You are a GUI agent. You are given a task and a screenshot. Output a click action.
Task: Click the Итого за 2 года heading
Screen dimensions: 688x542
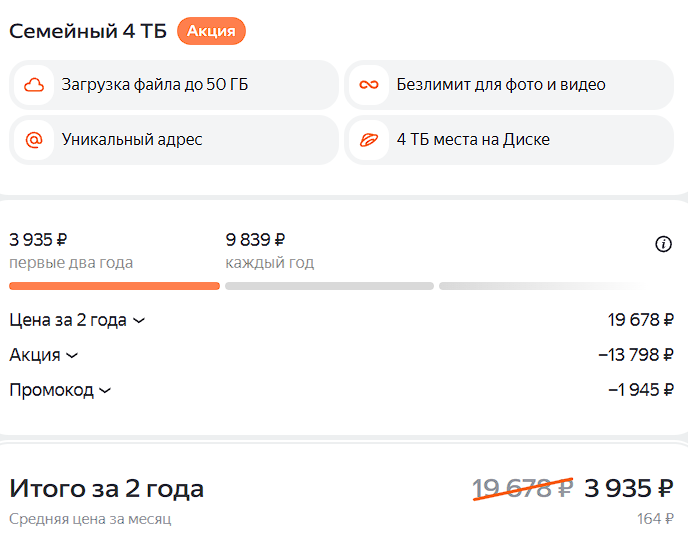106,489
